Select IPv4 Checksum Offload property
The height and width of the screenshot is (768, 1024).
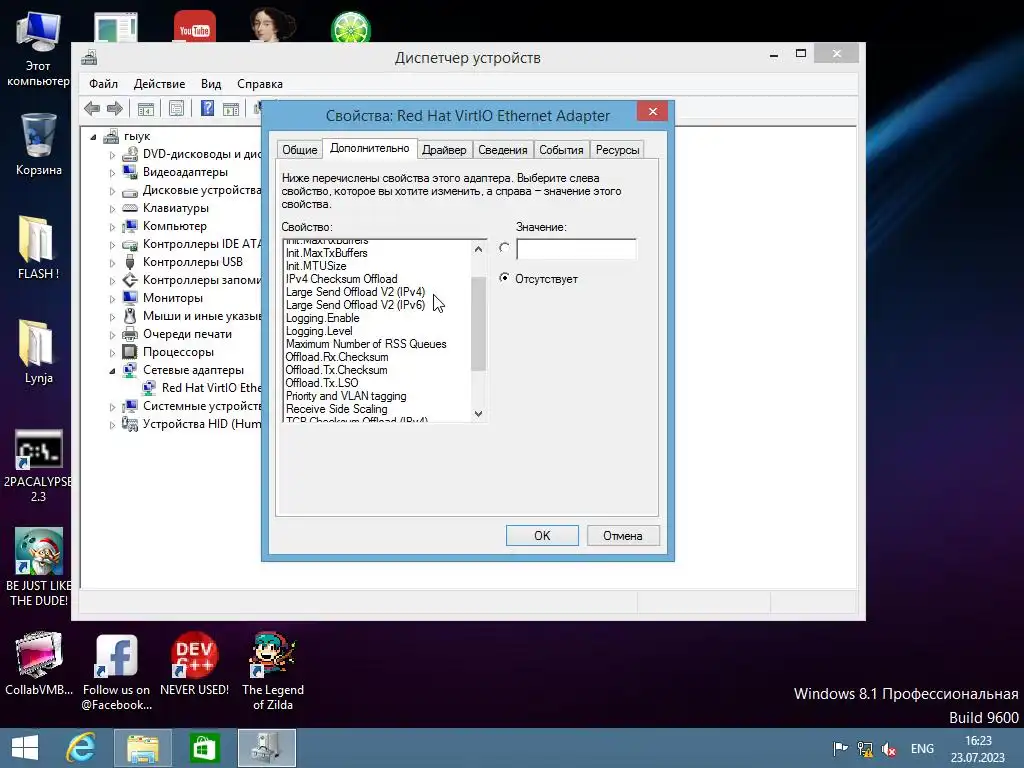point(342,279)
